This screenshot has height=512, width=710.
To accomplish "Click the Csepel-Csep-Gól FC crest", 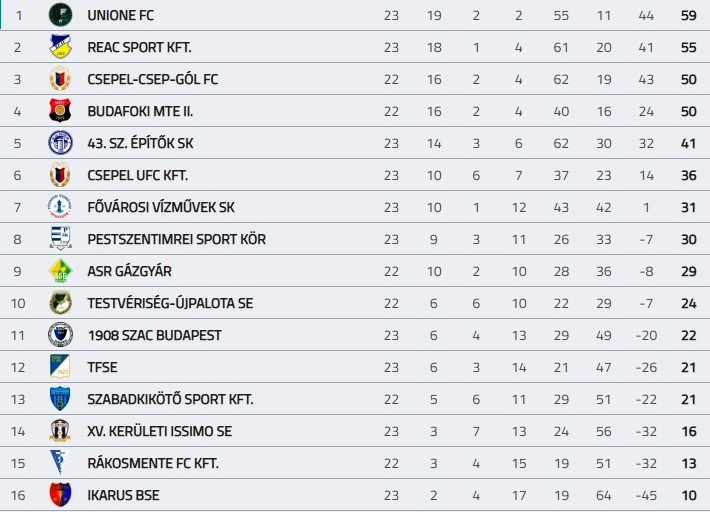I will 60,79.
